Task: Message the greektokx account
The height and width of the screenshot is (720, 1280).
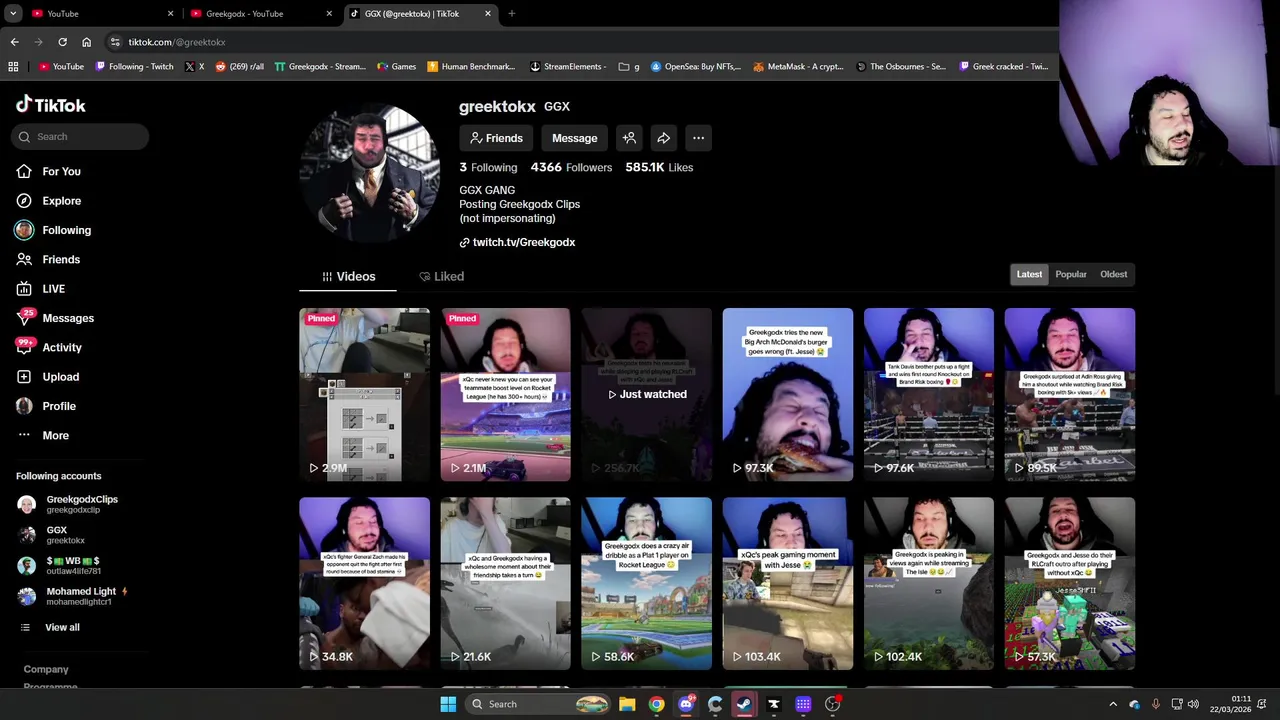Action: click(574, 138)
